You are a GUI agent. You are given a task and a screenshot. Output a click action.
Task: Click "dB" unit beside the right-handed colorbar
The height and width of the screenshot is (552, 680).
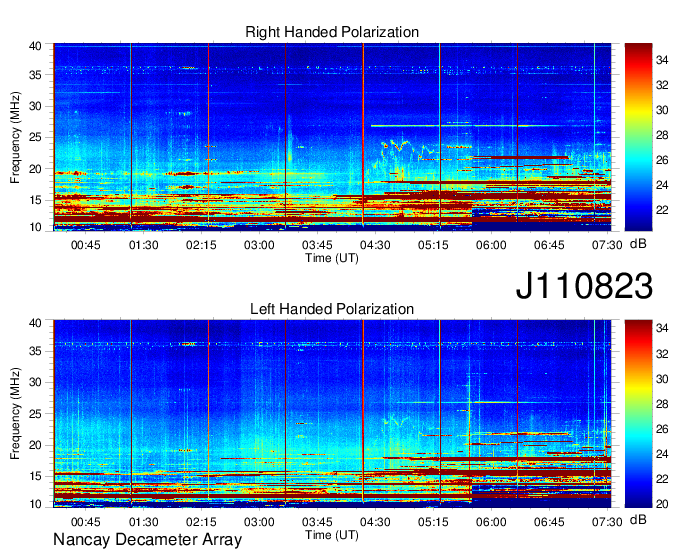tap(638, 244)
